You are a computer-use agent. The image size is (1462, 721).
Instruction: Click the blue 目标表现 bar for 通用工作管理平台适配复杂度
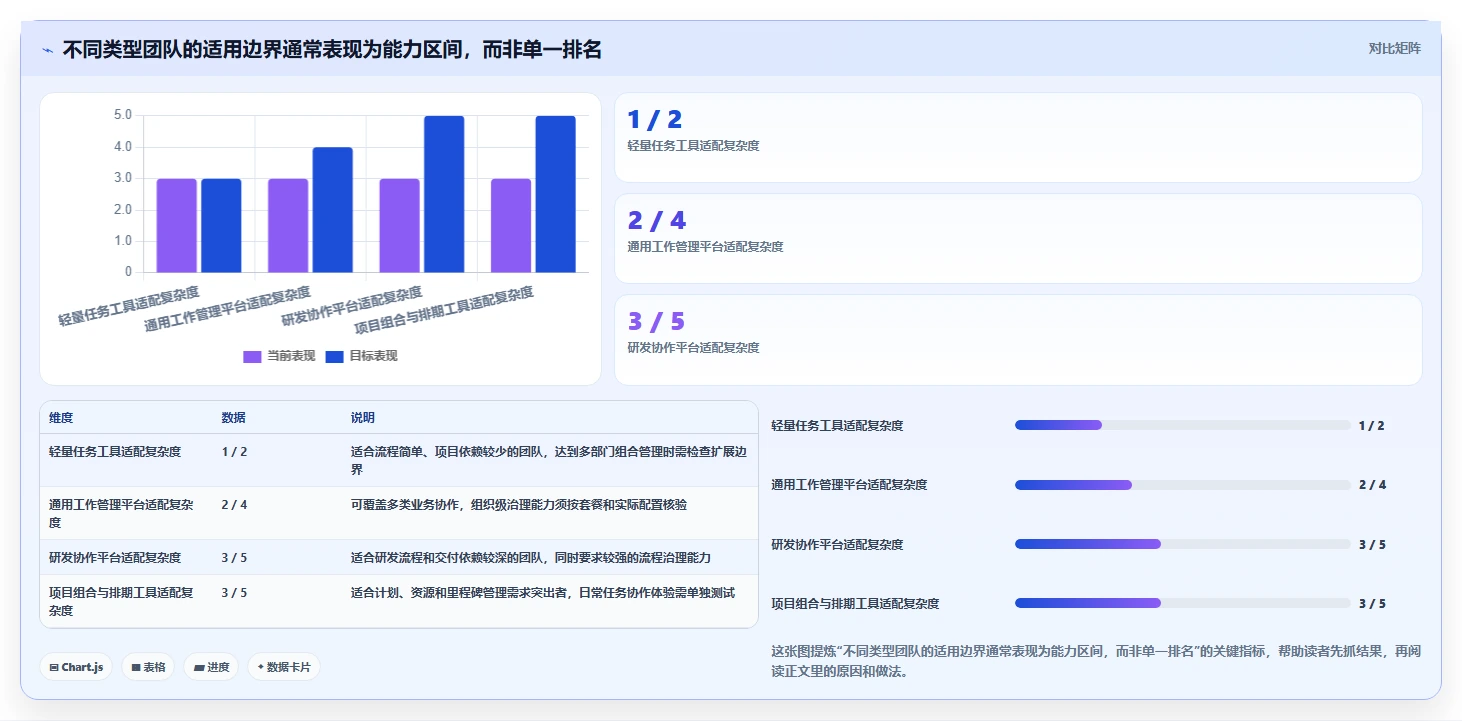[x=333, y=210]
